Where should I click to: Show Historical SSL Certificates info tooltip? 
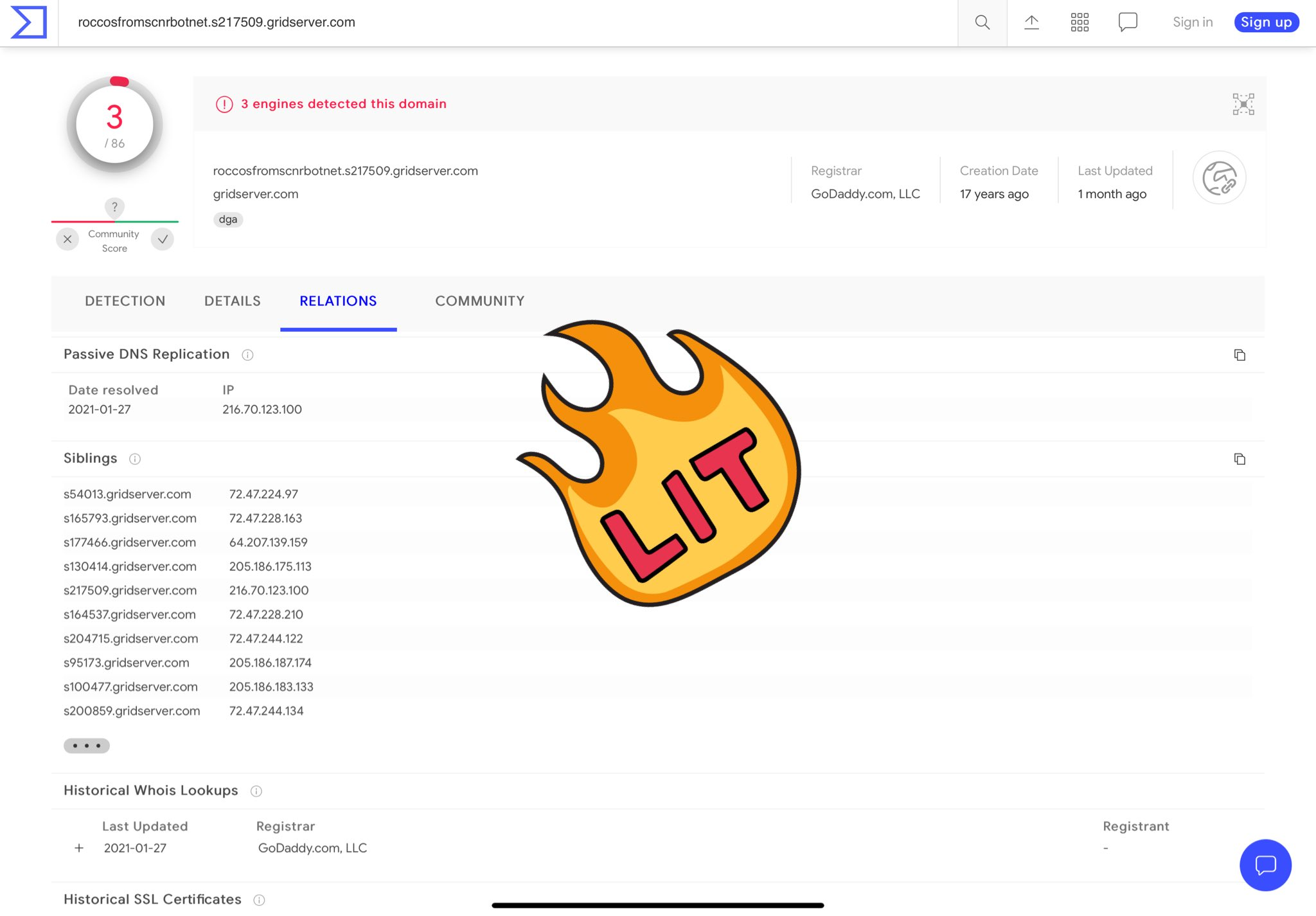(x=259, y=900)
